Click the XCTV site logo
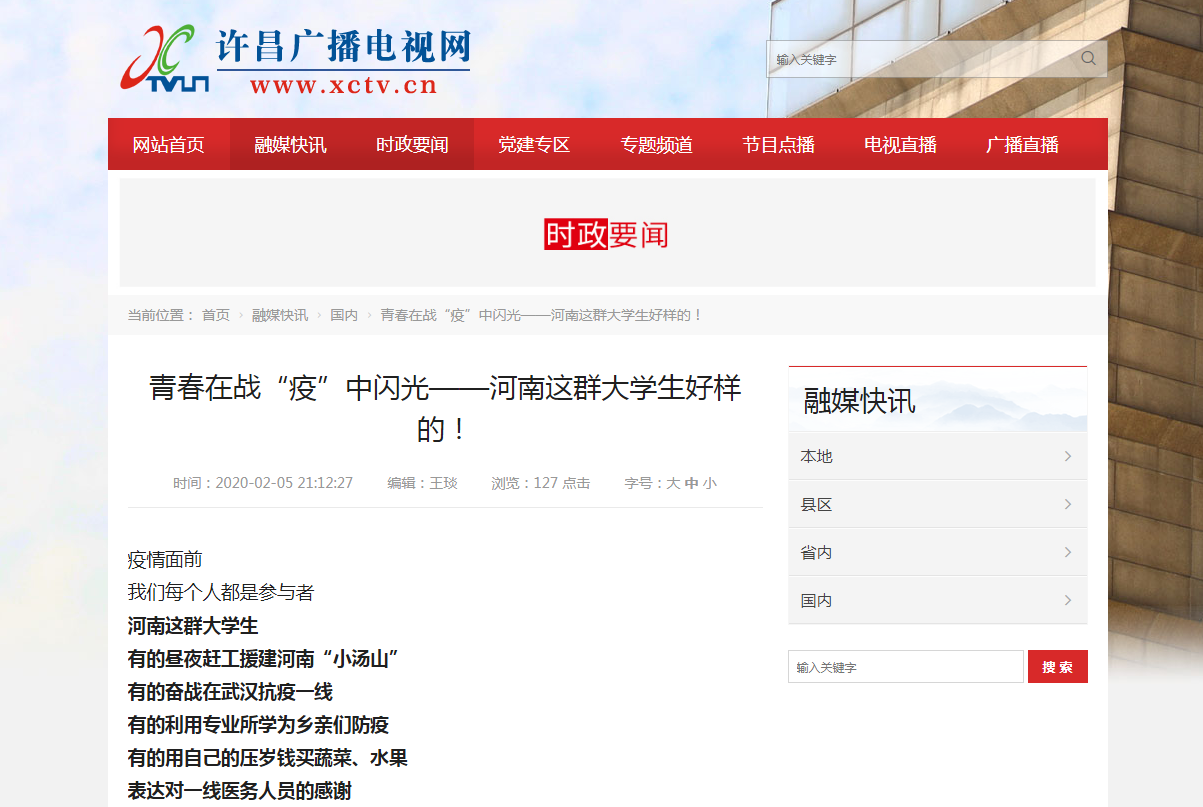The image size is (1203, 807). [x=295, y=60]
